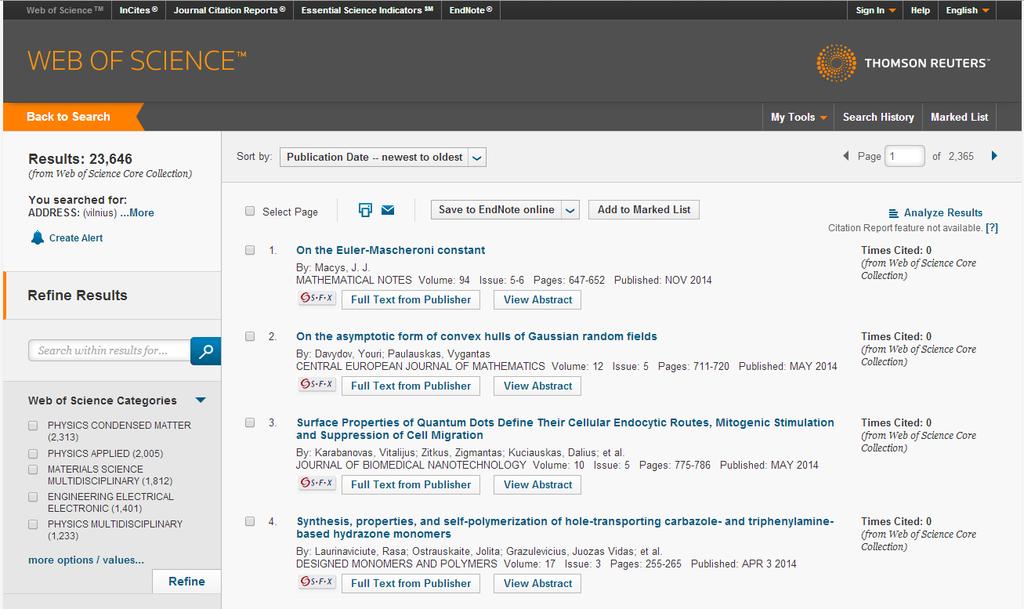This screenshot has height=609, width=1024.
Task: Open the Help menu
Action: point(920,10)
